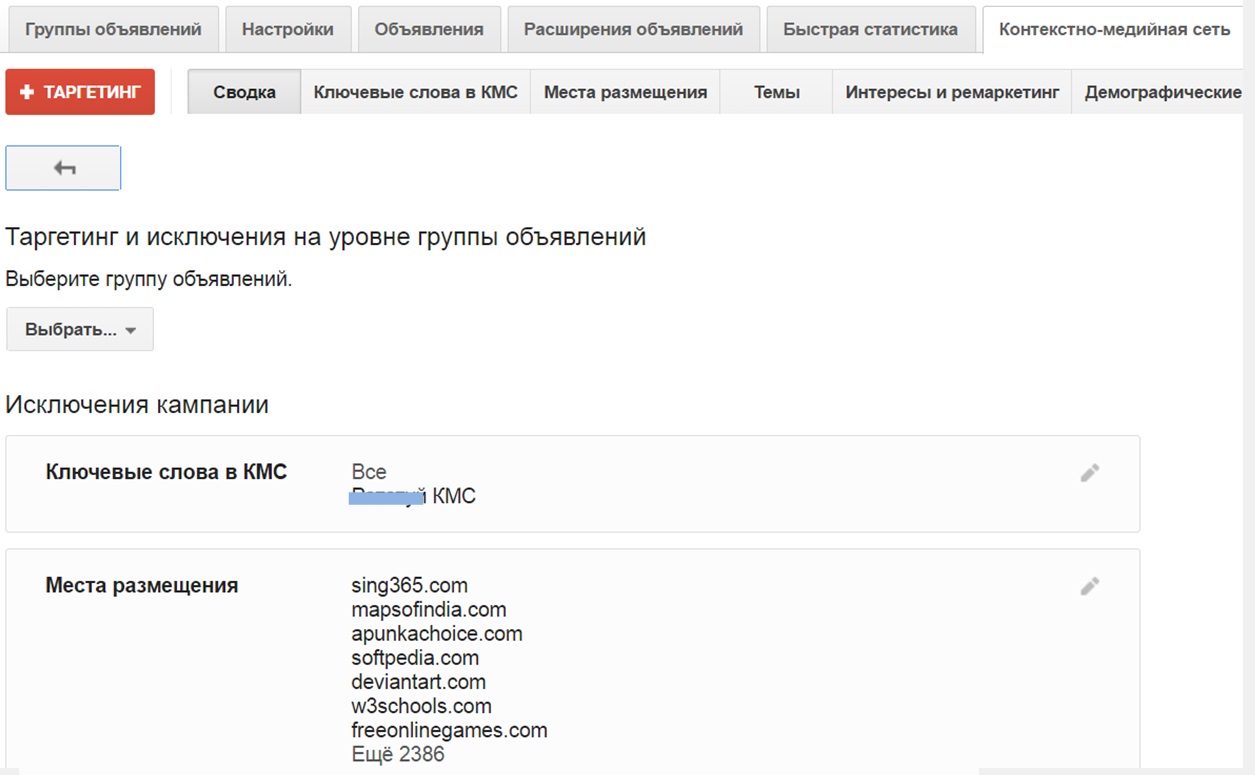Viewport: 1255px width, 775px height.
Task: Show more placements via Ещё 2386
Action: click(398, 754)
